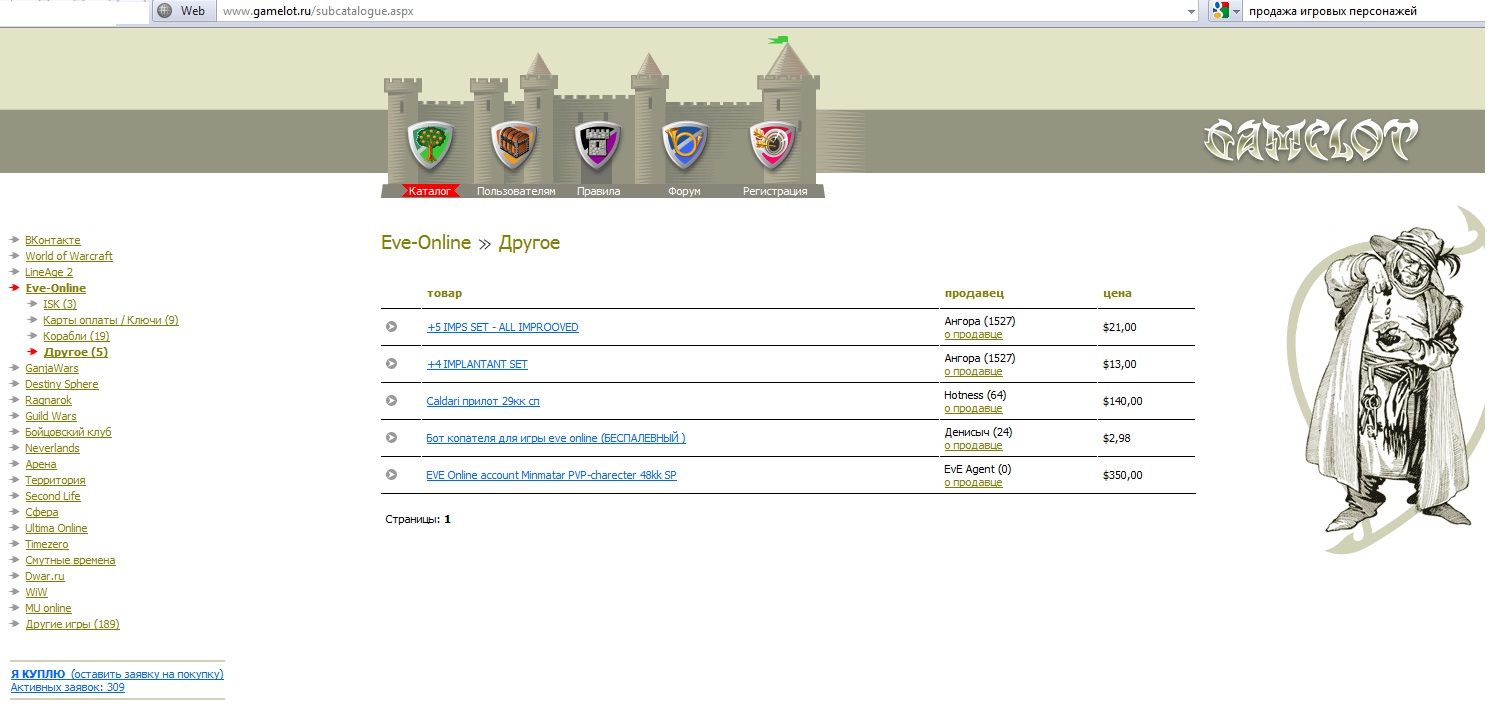
Task: Click the Google search engine icon
Action: tap(1220, 11)
